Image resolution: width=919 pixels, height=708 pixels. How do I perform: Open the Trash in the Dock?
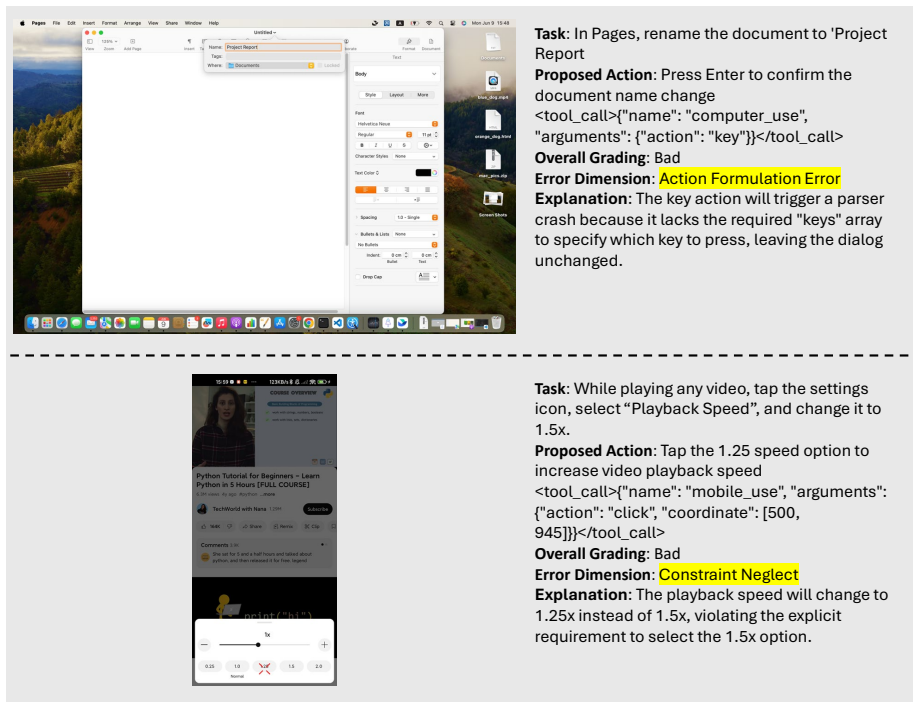pos(496,323)
